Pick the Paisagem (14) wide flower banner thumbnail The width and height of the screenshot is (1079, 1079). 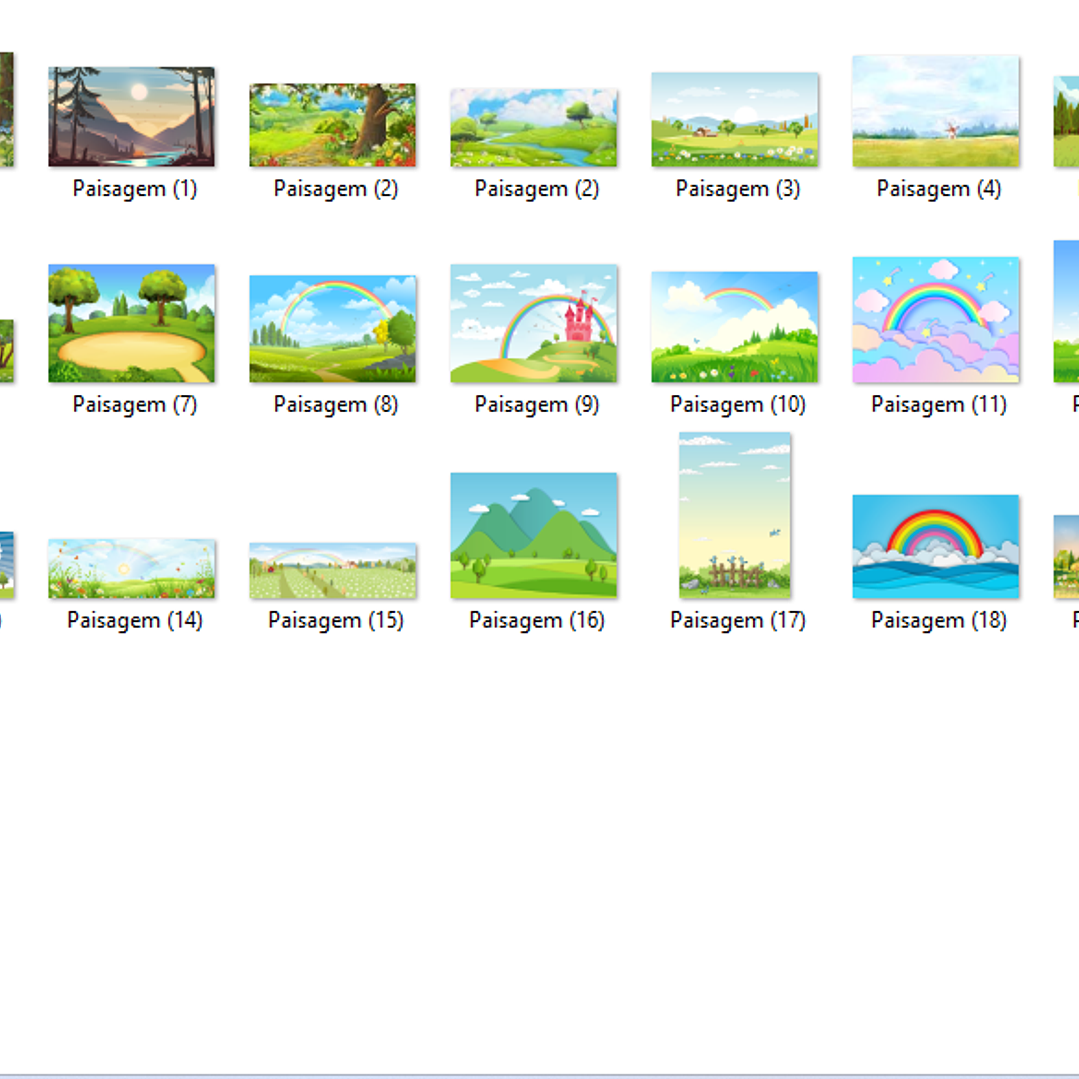pos(131,568)
